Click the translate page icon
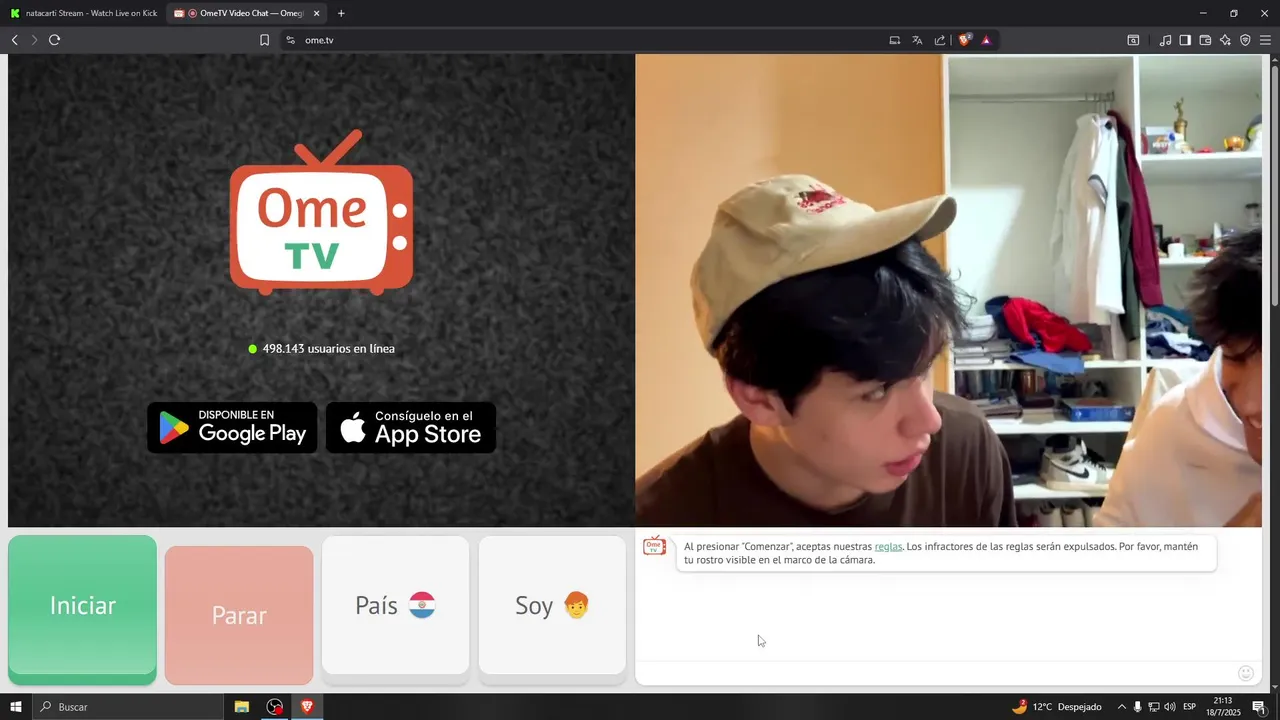 pyautogui.click(x=917, y=40)
